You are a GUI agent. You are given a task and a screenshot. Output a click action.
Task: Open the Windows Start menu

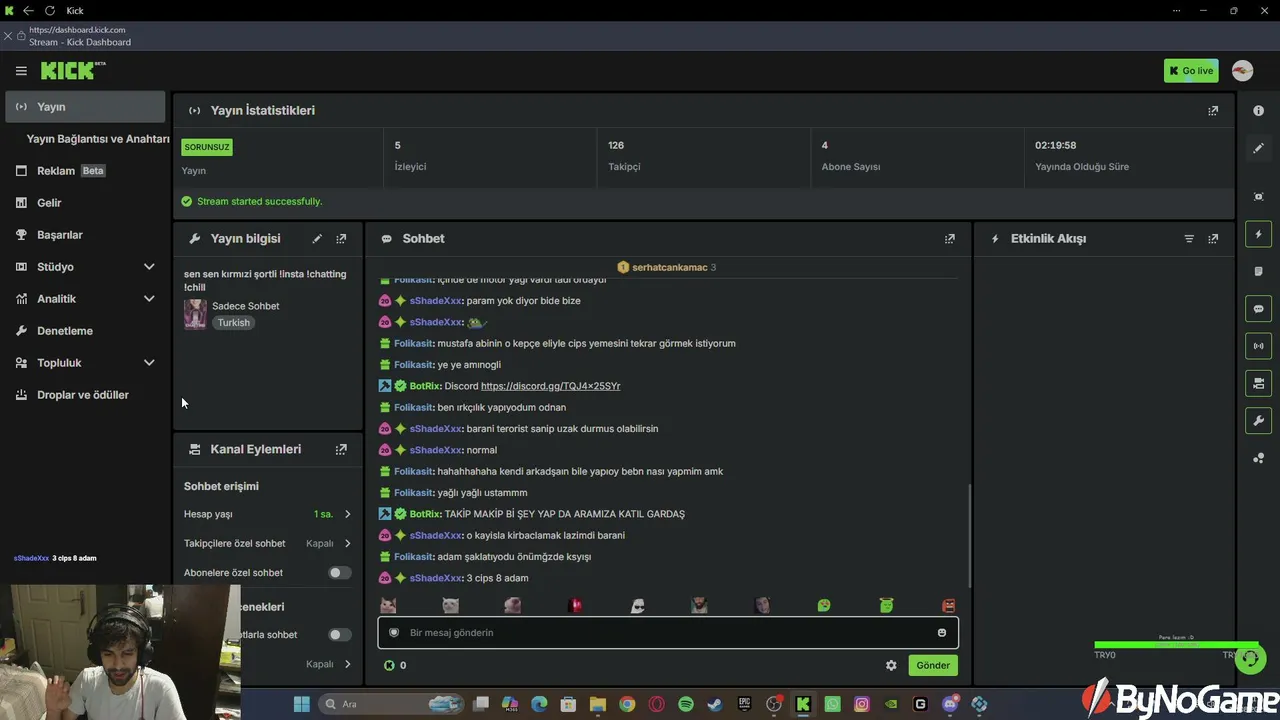(x=302, y=704)
